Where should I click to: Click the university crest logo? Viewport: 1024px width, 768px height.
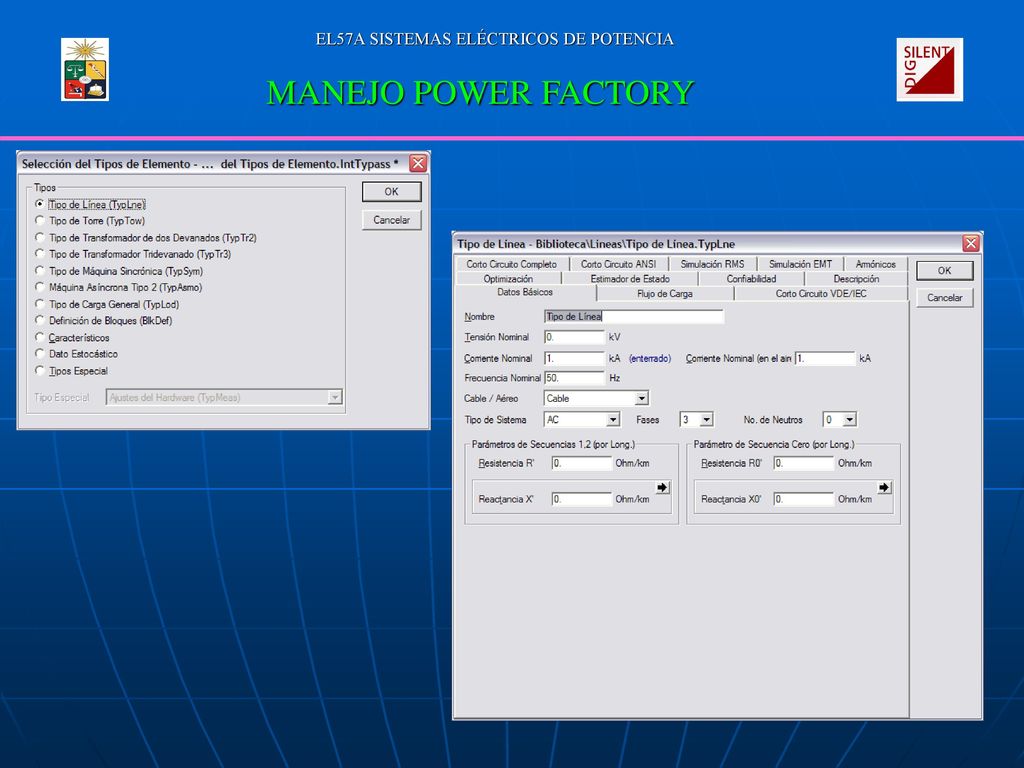click(x=85, y=69)
